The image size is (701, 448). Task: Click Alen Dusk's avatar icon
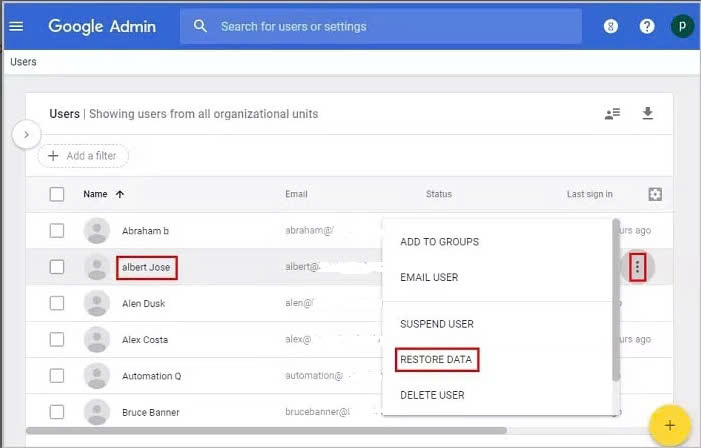[97, 303]
